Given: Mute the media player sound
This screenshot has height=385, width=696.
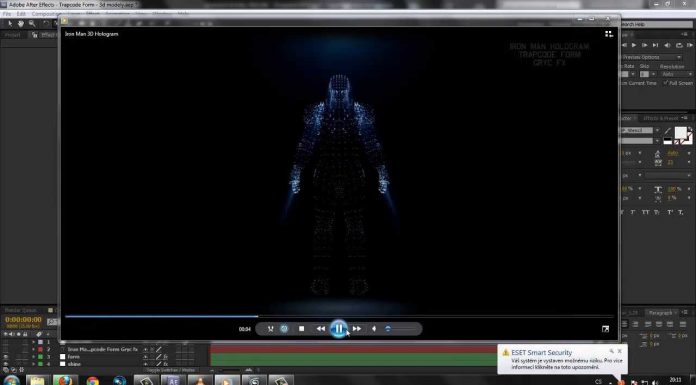Looking at the screenshot, I should (x=374, y=329).
